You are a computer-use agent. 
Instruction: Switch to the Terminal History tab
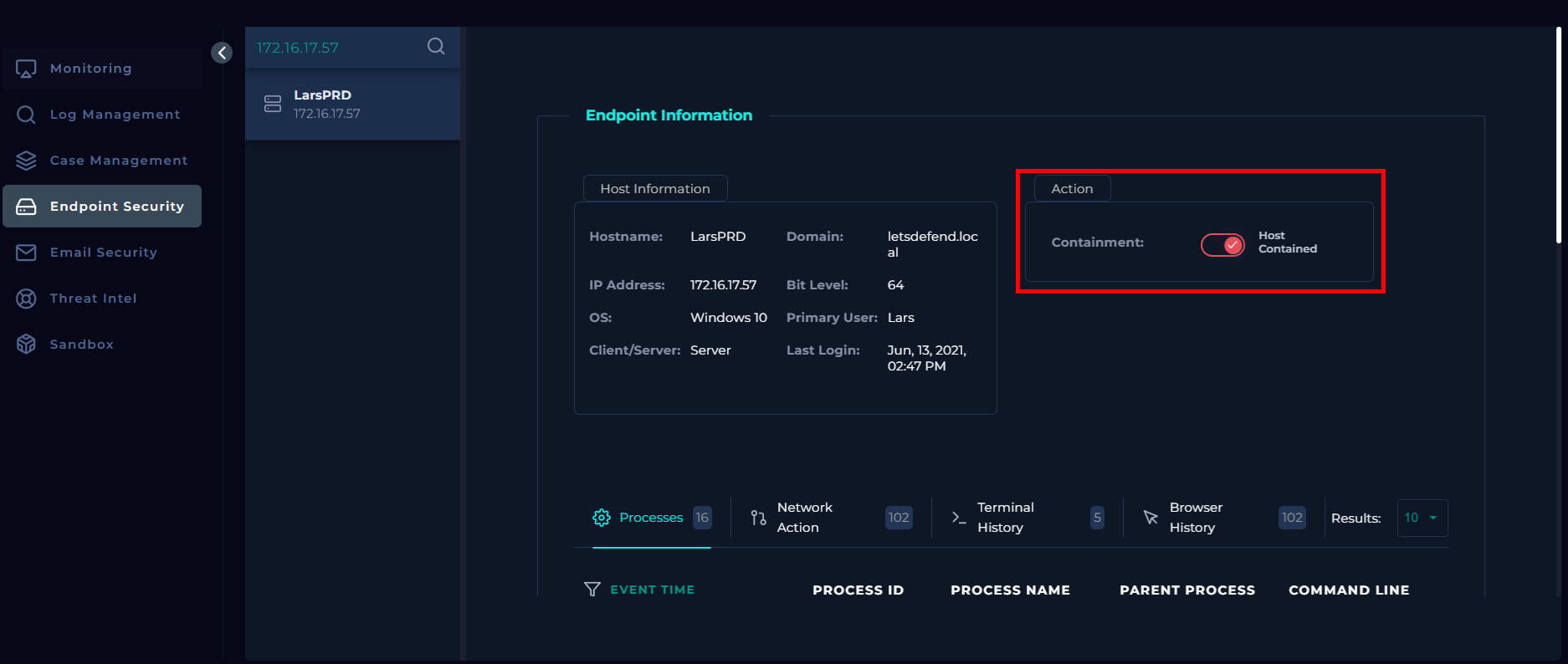(1005, 518)
